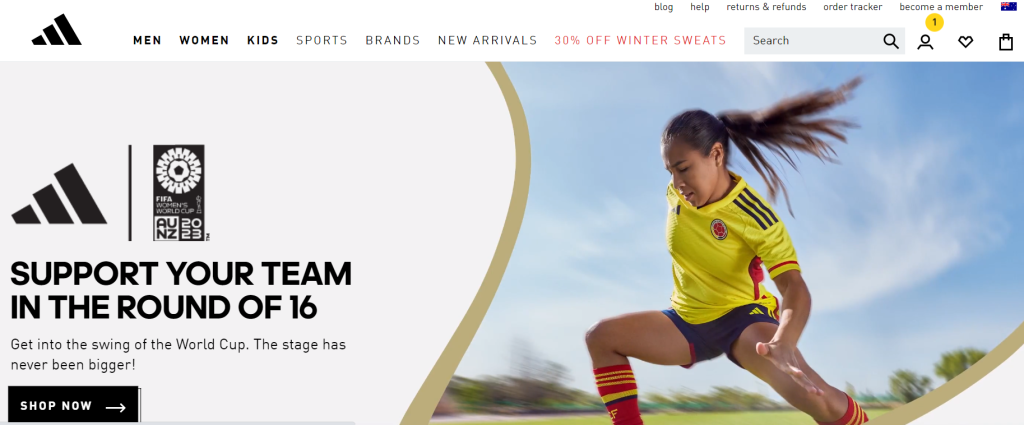Click into the Search input field

[813, 40]
